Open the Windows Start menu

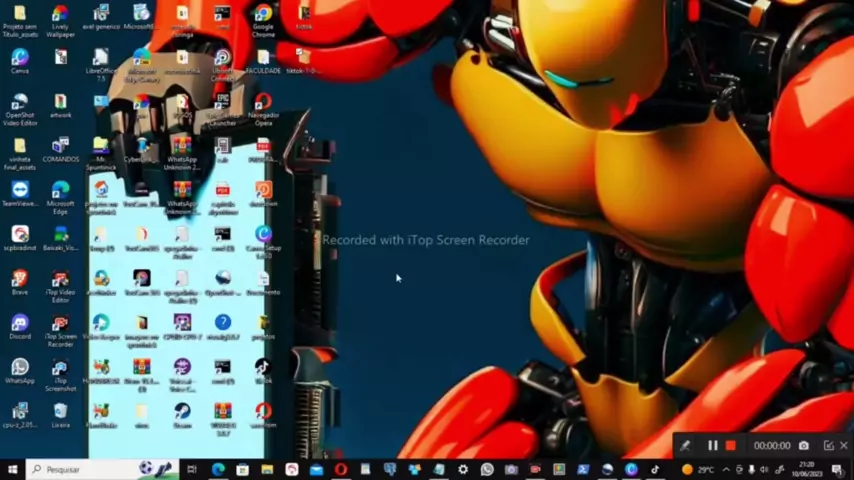point(13,469)
